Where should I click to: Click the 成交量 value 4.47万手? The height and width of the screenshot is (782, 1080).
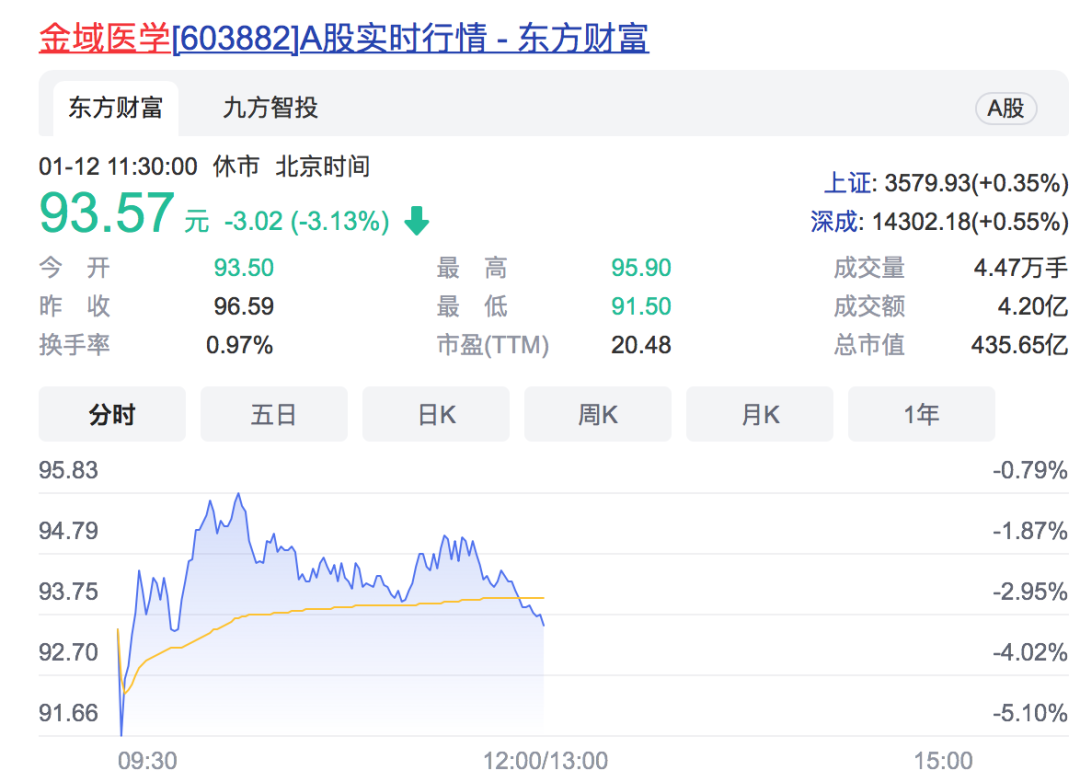pos(1021,267)
